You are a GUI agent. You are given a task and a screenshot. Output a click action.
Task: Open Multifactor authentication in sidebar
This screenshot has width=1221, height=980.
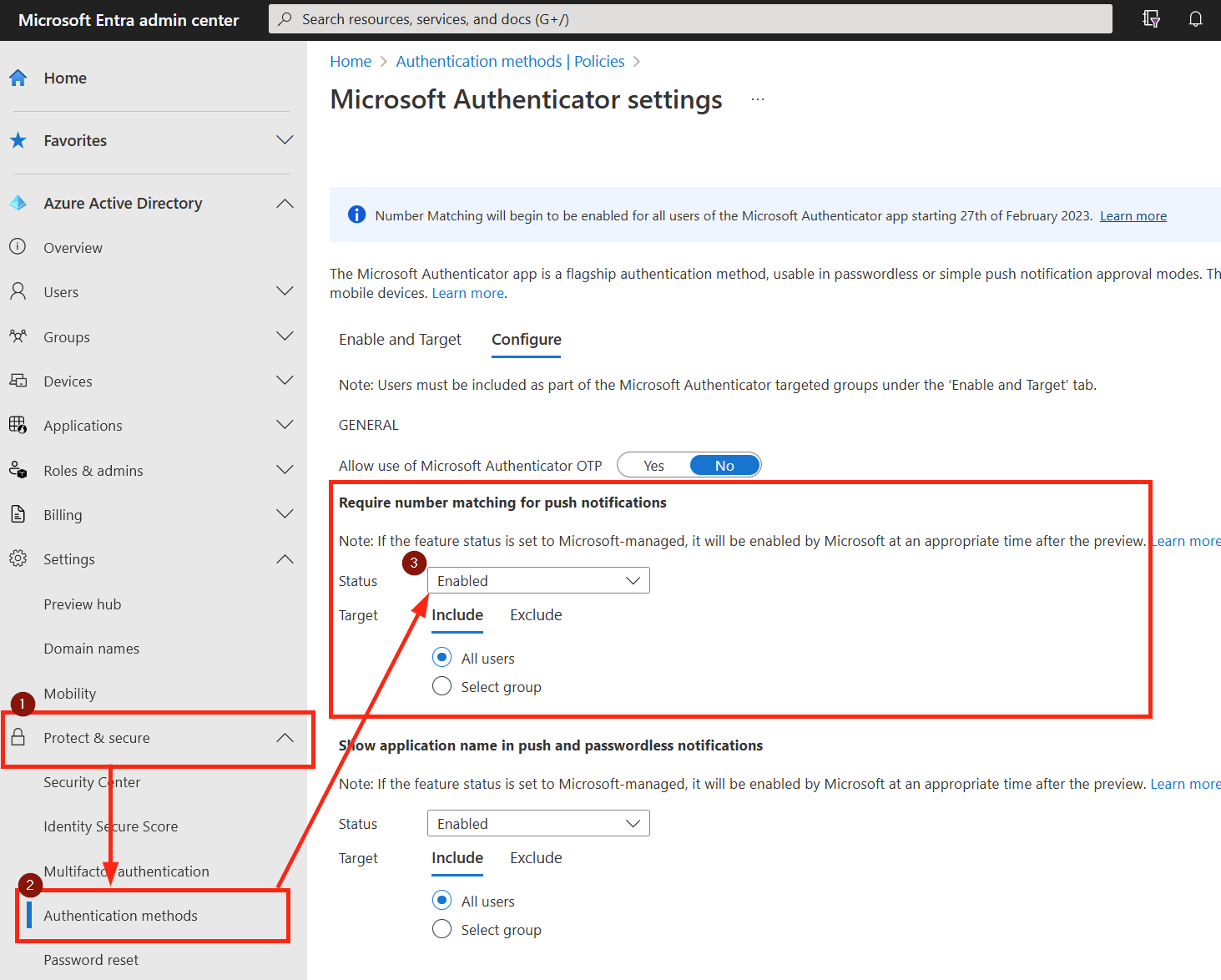pyautogui.click(x=127, y=871)
